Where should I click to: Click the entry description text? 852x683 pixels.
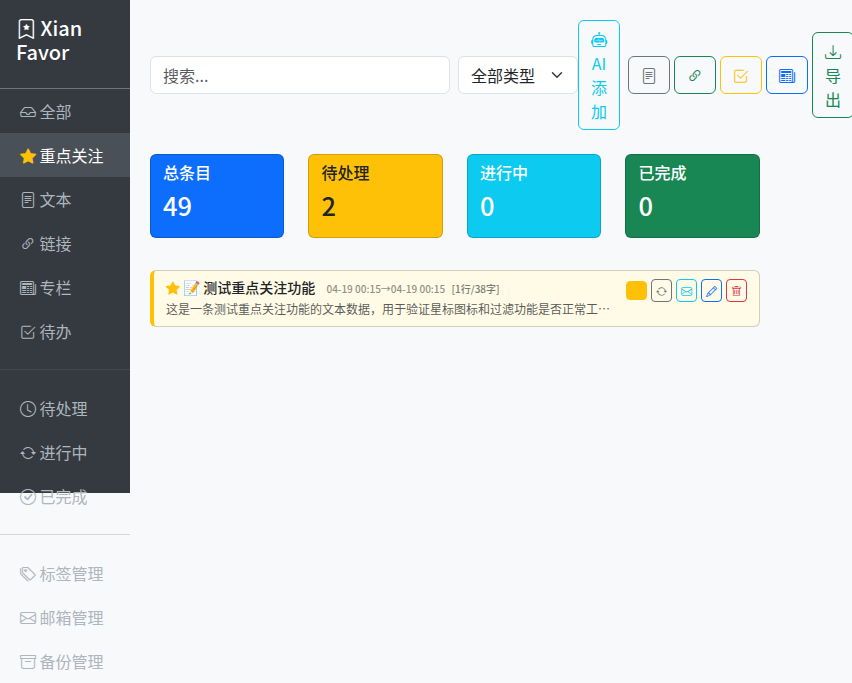tap(388, 310)
